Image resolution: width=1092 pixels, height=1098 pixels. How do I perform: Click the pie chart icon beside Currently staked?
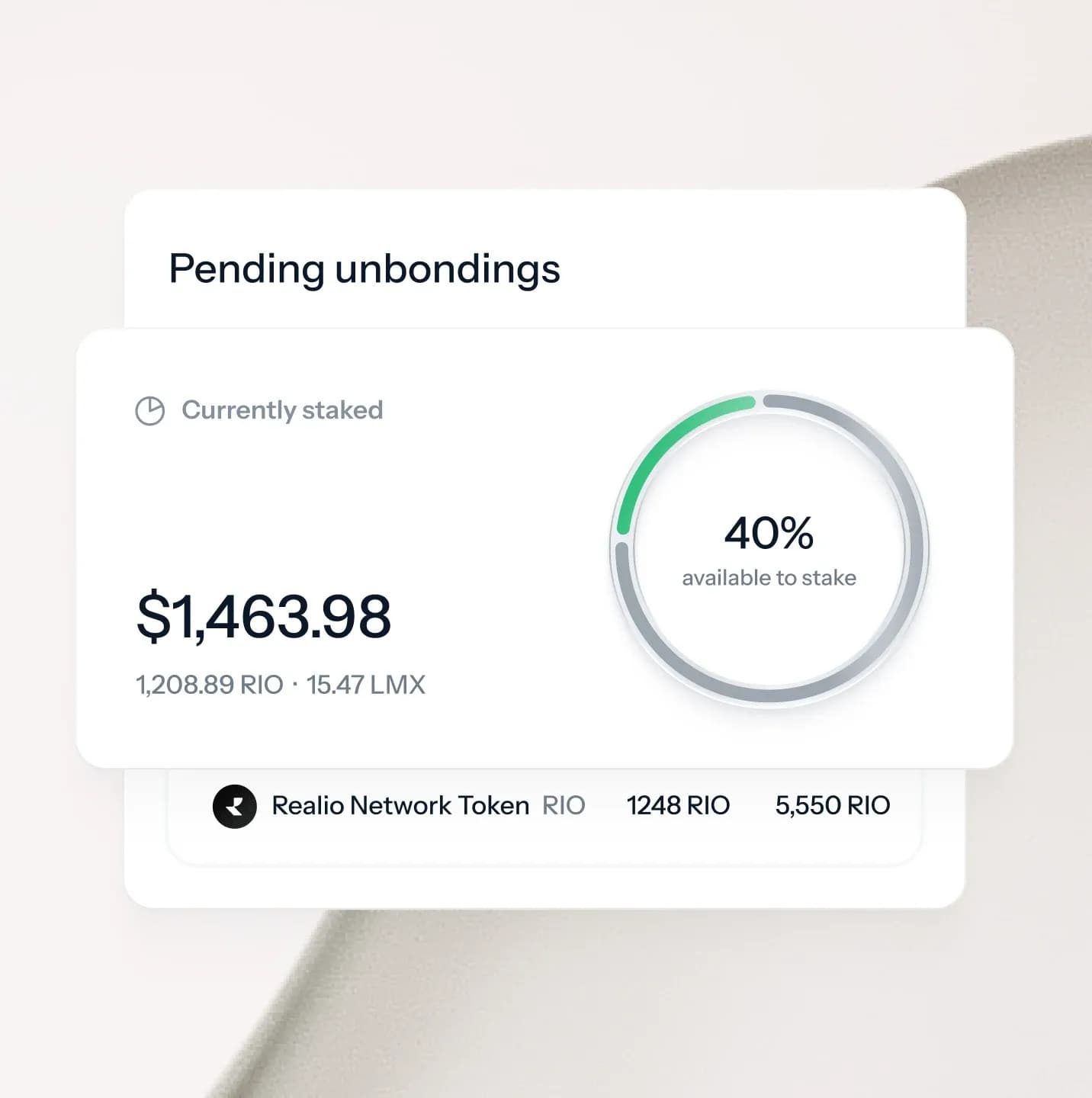coord(149,411)
